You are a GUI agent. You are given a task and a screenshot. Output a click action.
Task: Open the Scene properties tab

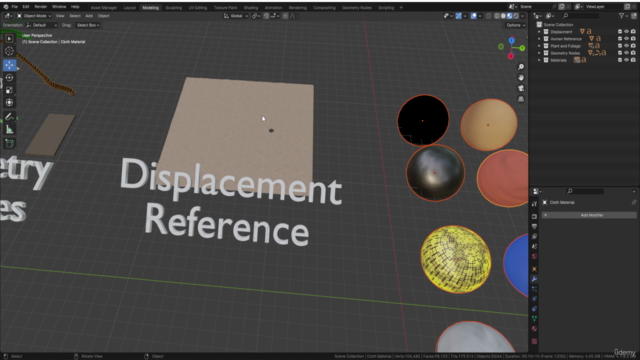coord(534,247)
